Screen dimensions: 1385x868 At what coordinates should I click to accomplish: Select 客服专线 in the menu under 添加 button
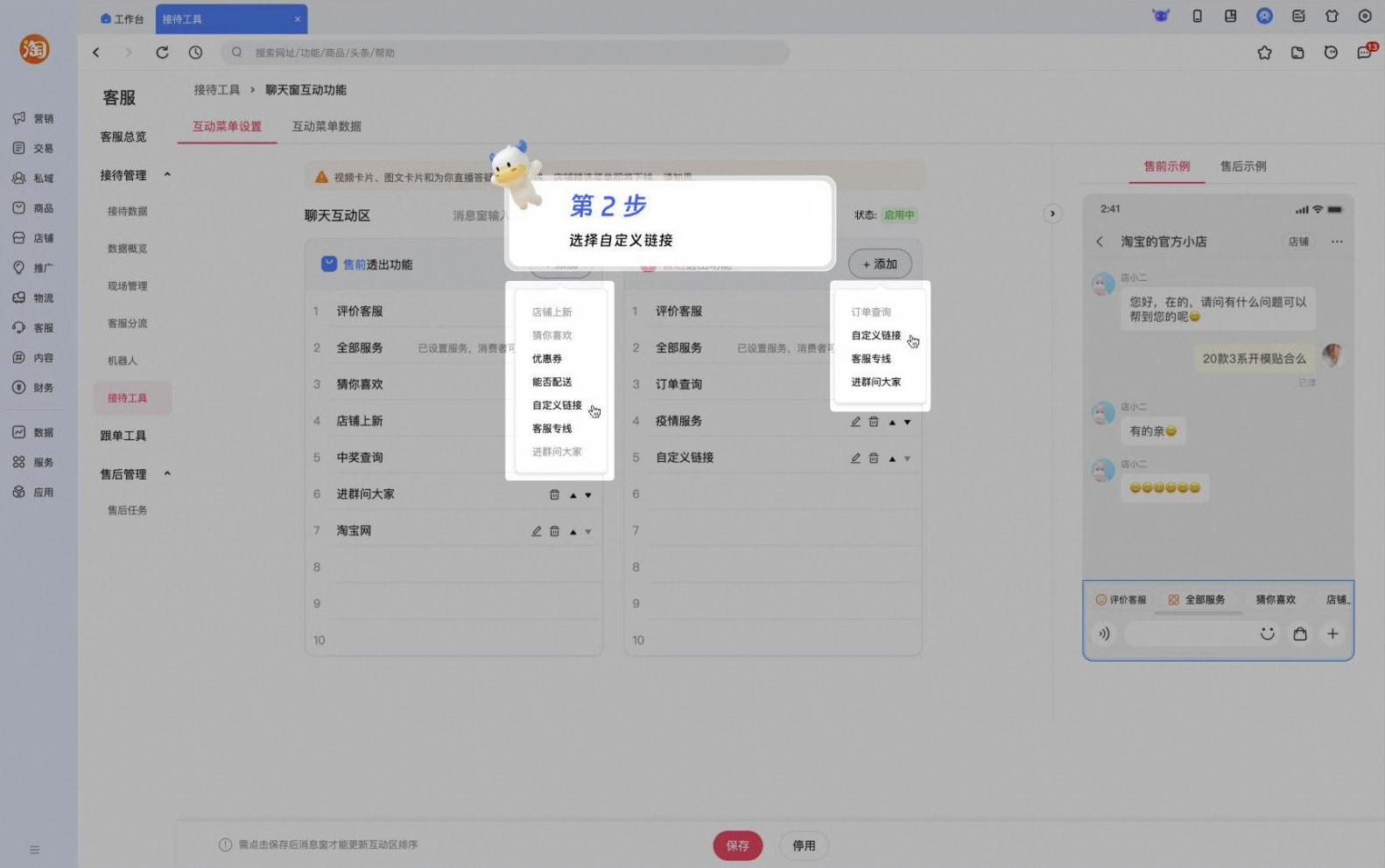click(x=871, y=359)
